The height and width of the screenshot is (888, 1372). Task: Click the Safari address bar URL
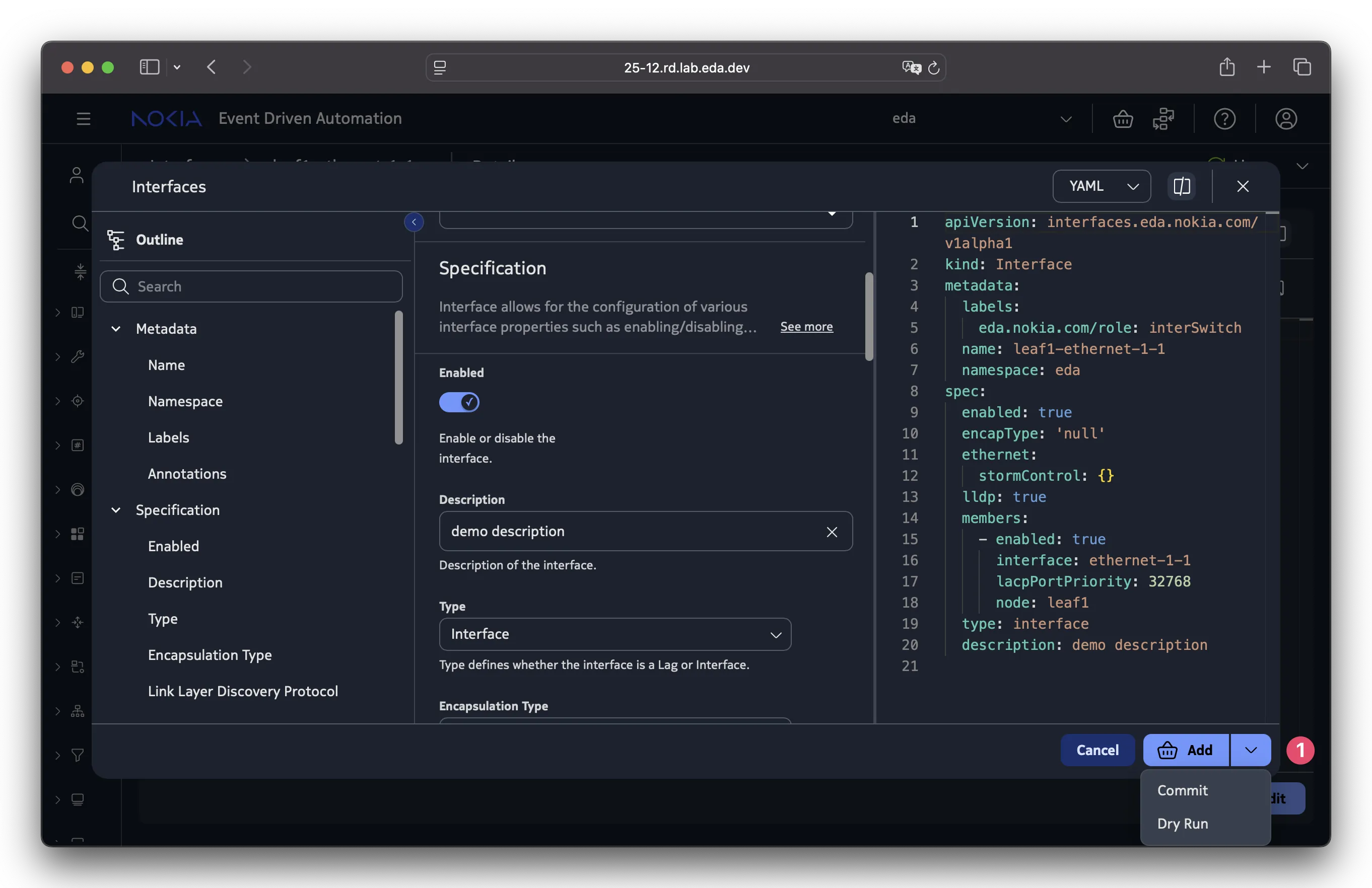[x=686, y=67]
